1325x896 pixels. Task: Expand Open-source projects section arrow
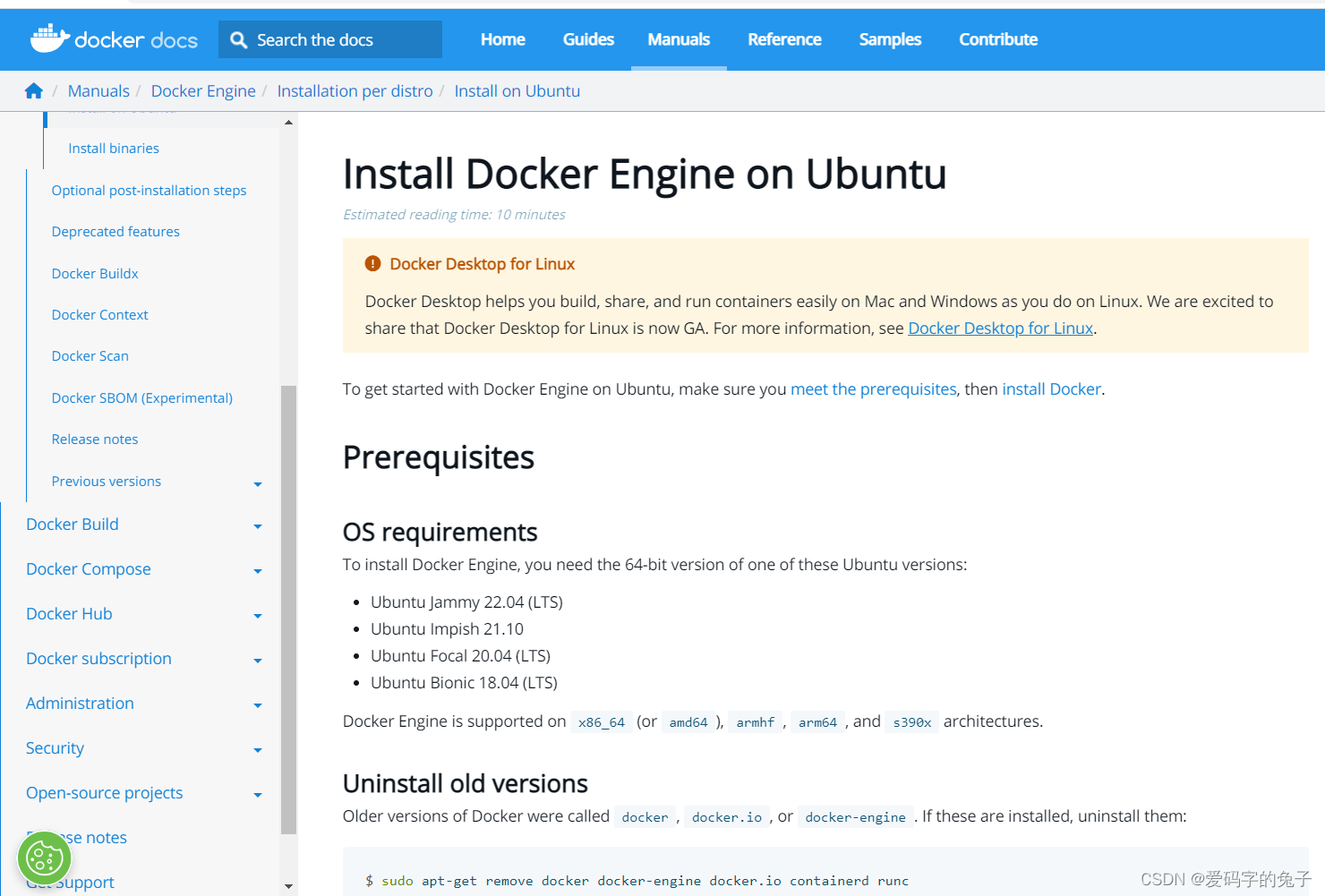click(258, 795)
